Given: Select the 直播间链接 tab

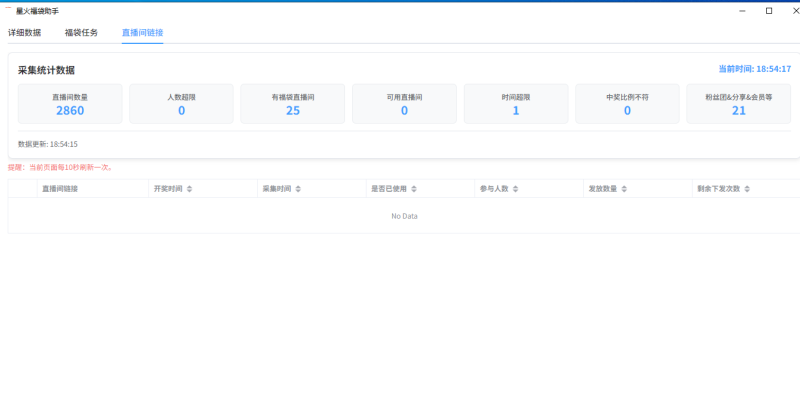Looking at the screenshot, I should tap(142, 33).
